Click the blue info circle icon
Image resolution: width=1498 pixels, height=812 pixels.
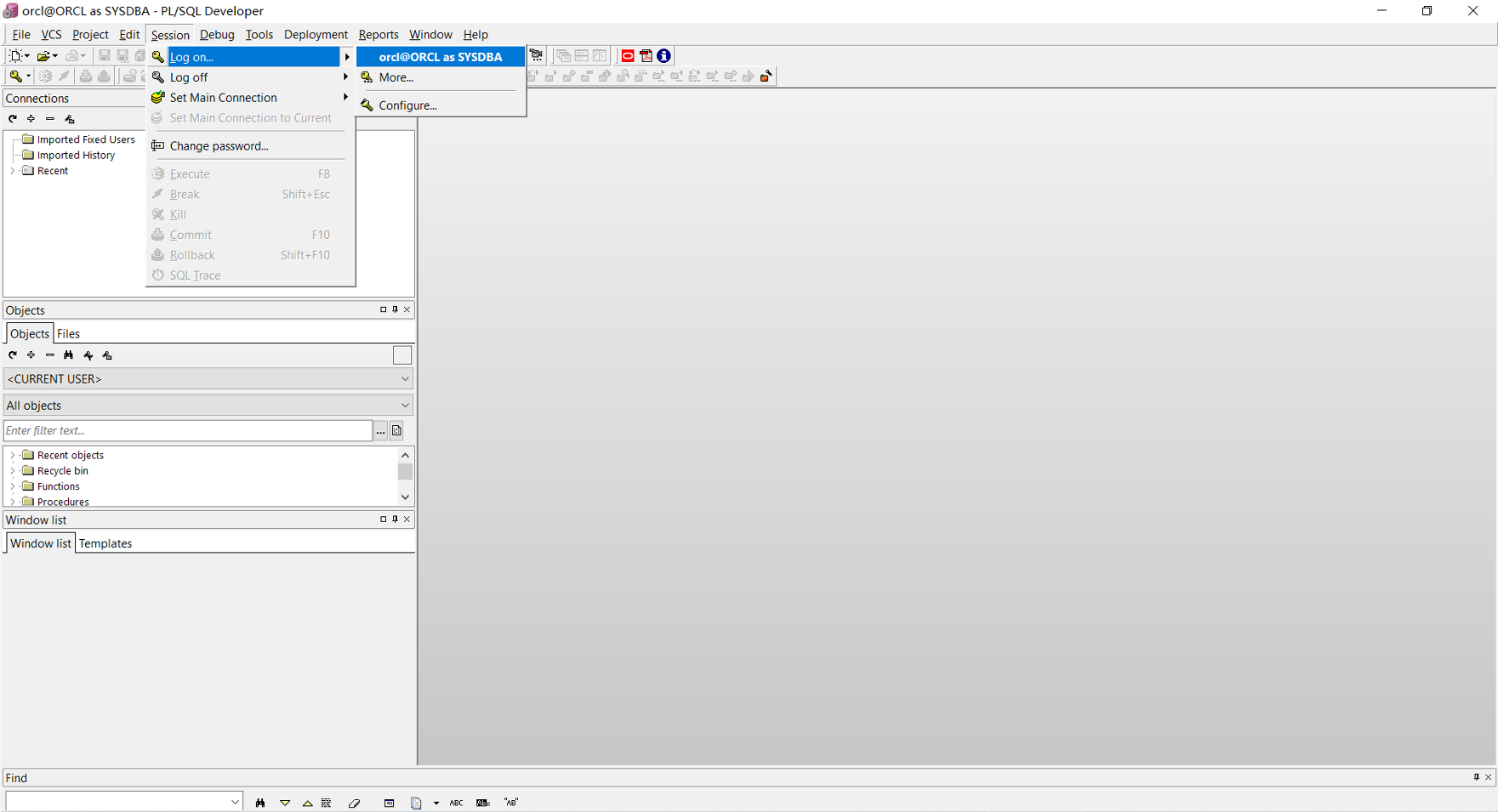pos(664,56)
